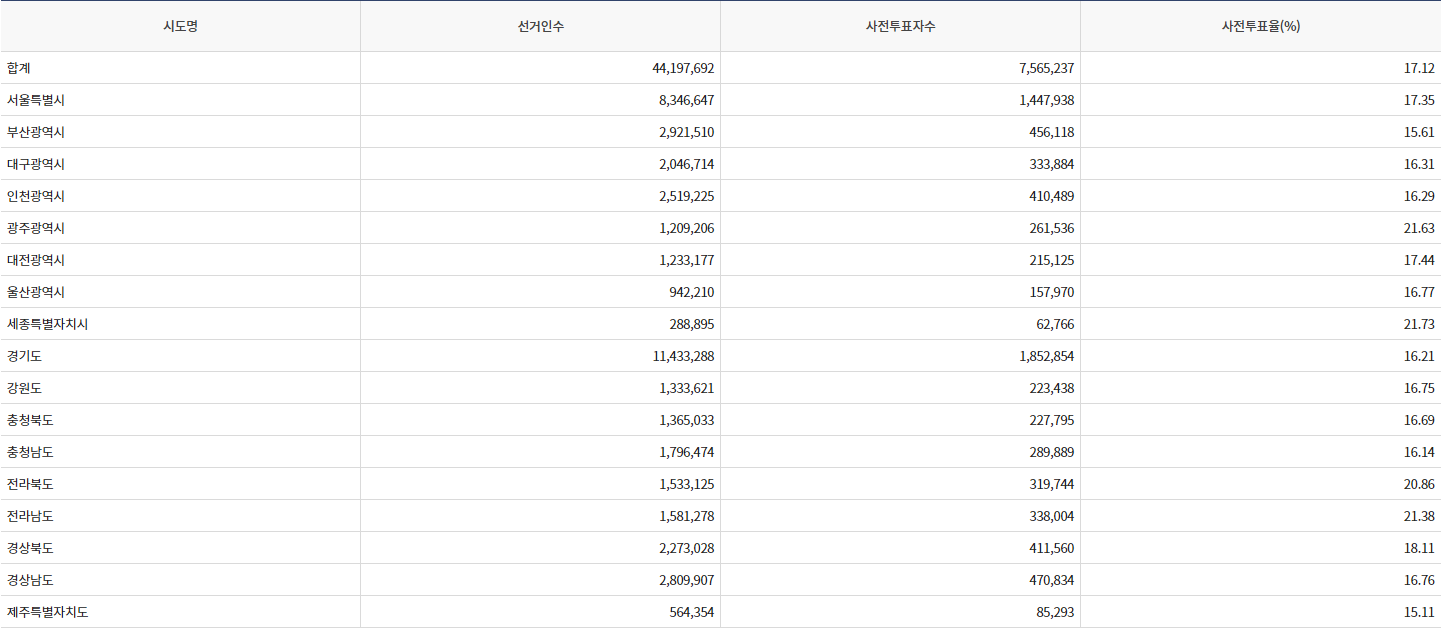1443x629 pixels.
Task: Select the 전라북도 row label
Action: coord(30,484)
